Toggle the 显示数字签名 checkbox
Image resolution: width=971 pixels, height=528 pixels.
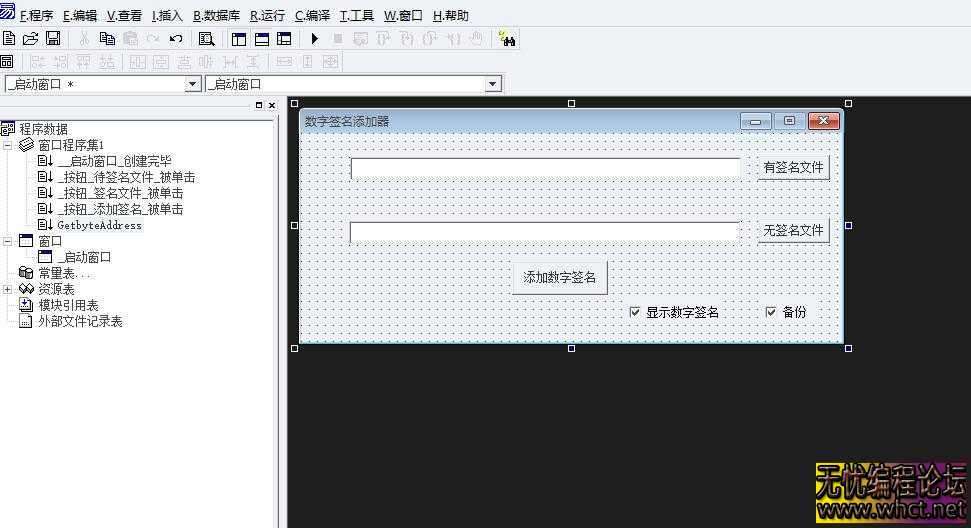tap(635, 312)
